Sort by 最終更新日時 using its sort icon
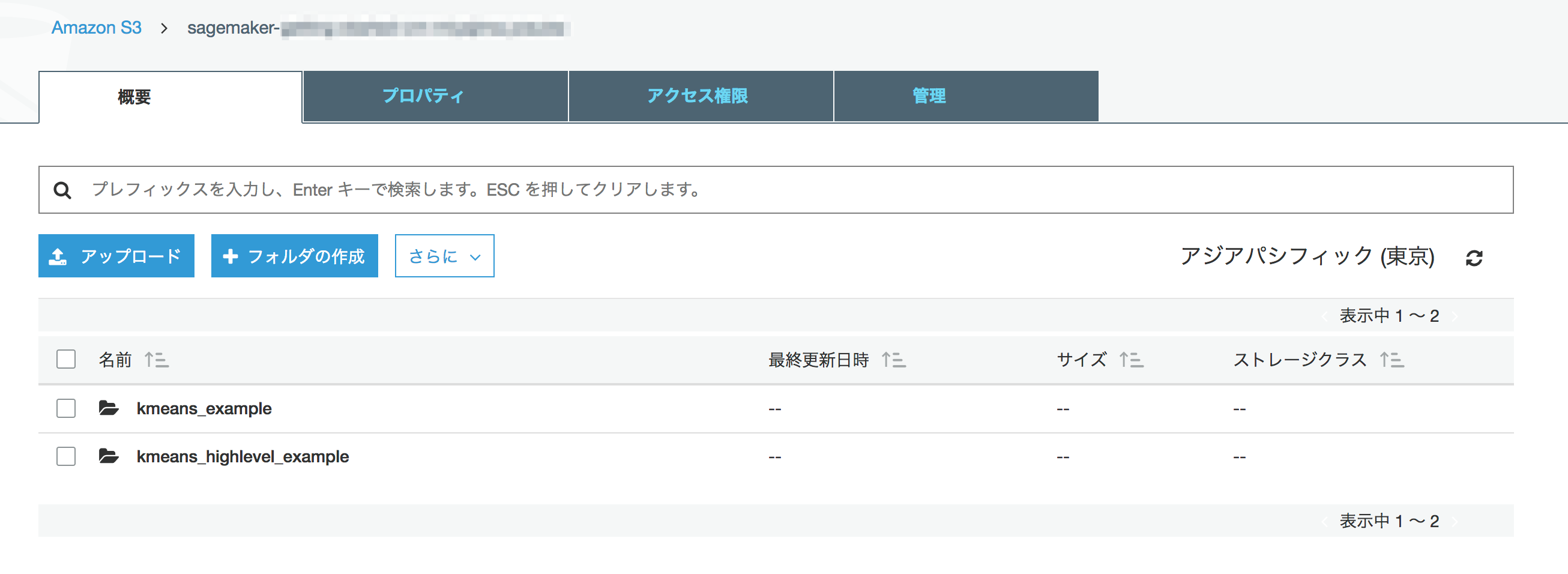Viewport: 1568px width, 574px height. tap(894, 360)
